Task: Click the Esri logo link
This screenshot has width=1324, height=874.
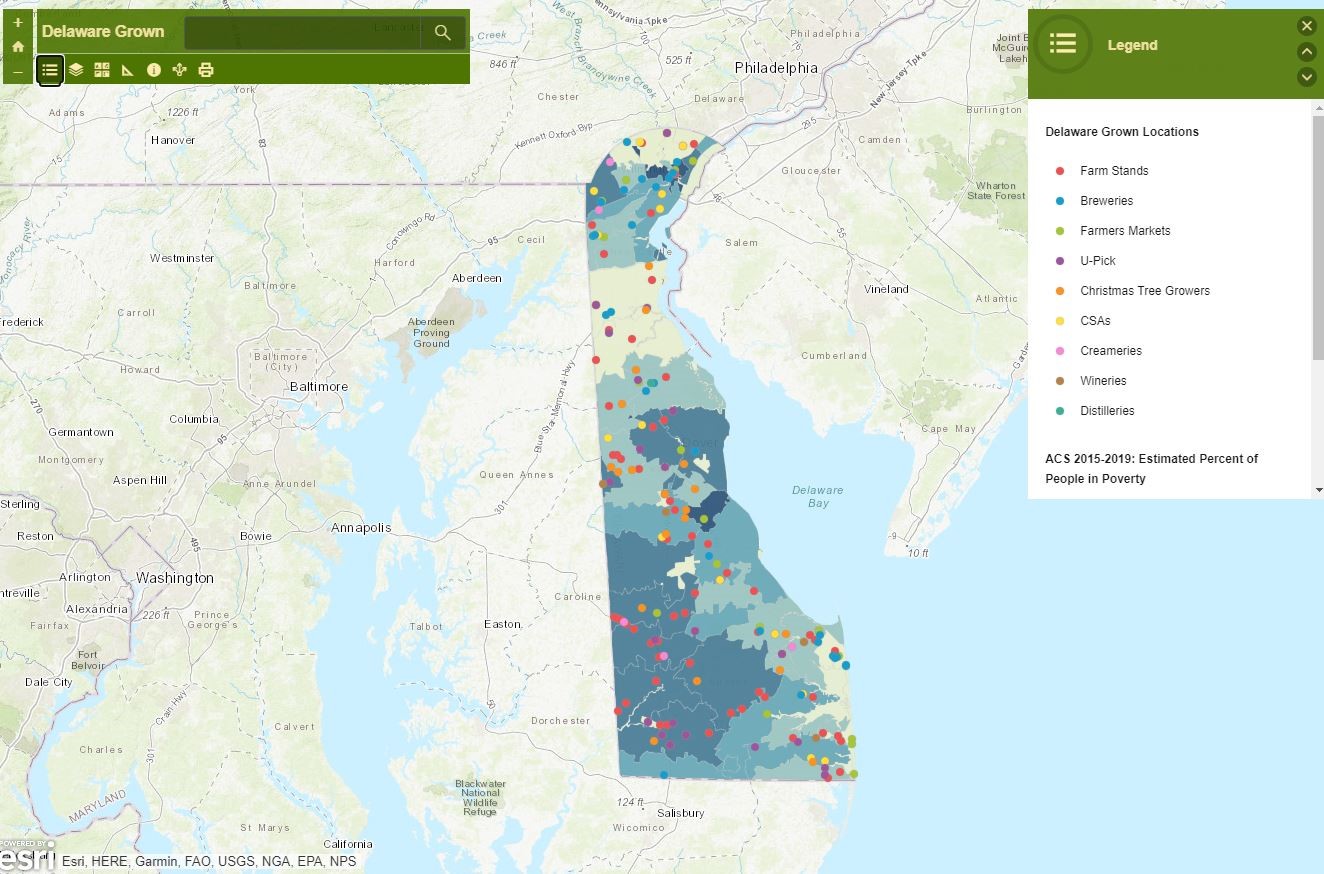Action: coord(27,858)
